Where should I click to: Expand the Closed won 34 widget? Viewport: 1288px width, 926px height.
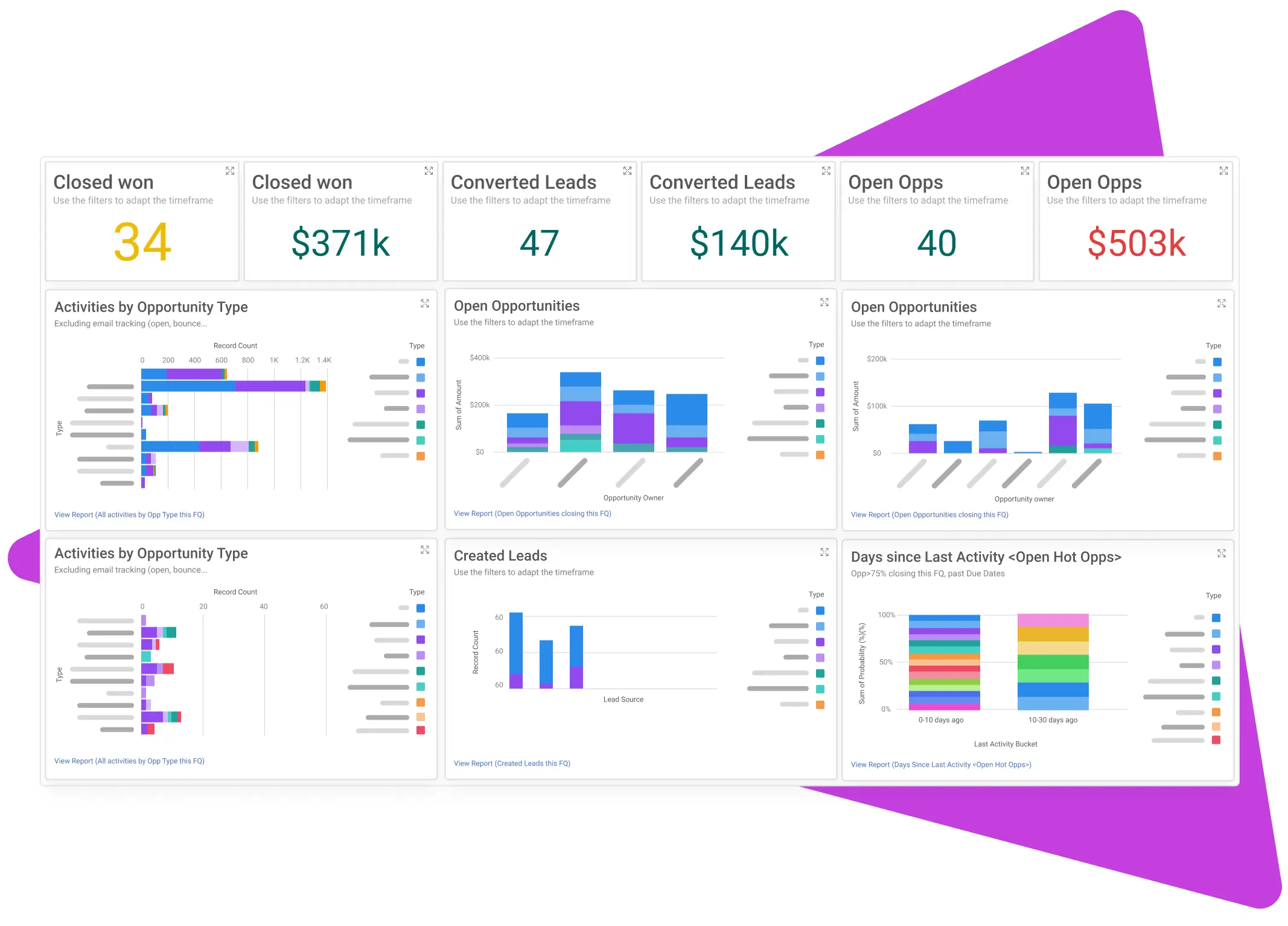[x=230, y=171]
